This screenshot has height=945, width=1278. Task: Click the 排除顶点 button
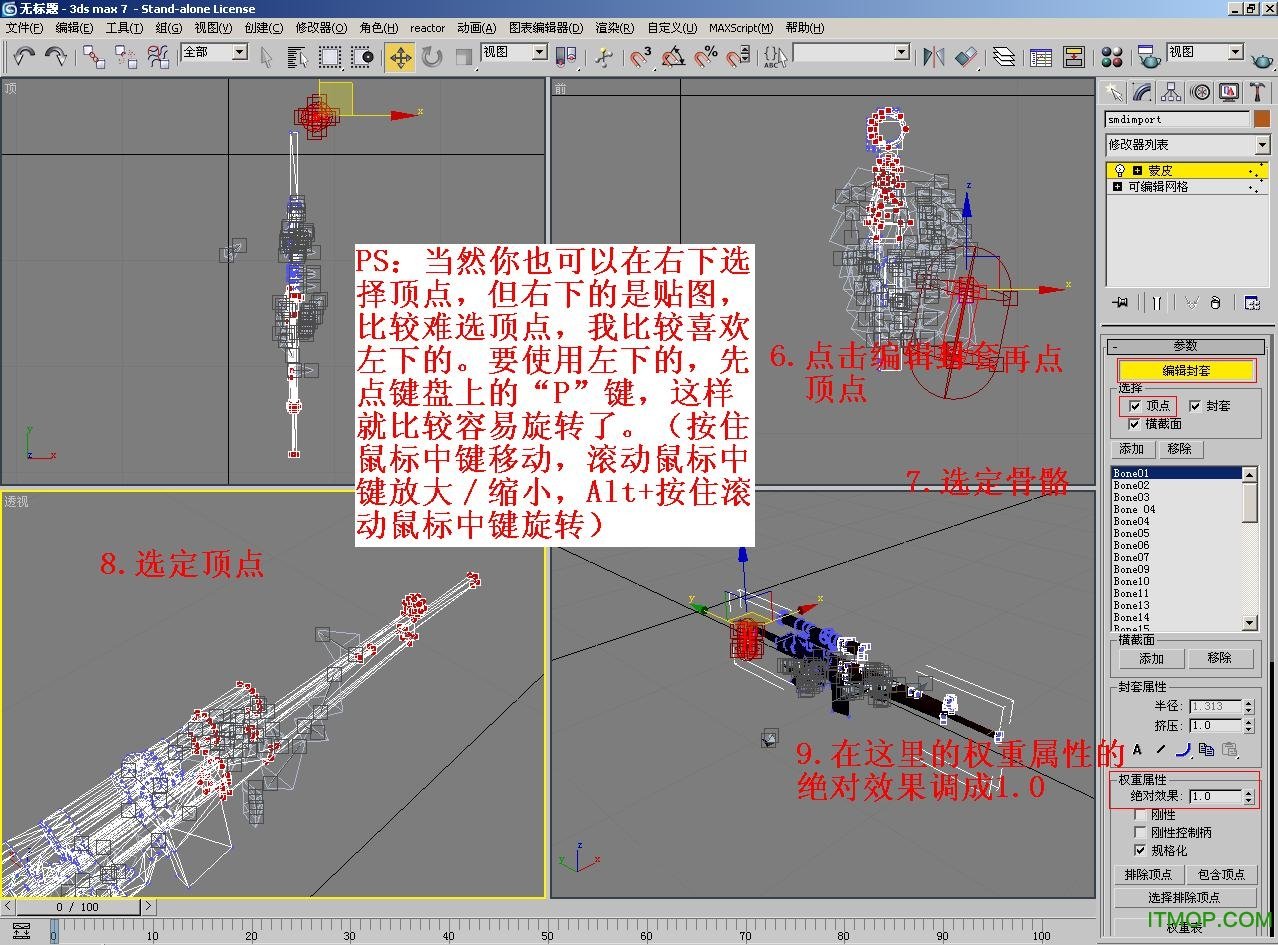coord(1148,875)
